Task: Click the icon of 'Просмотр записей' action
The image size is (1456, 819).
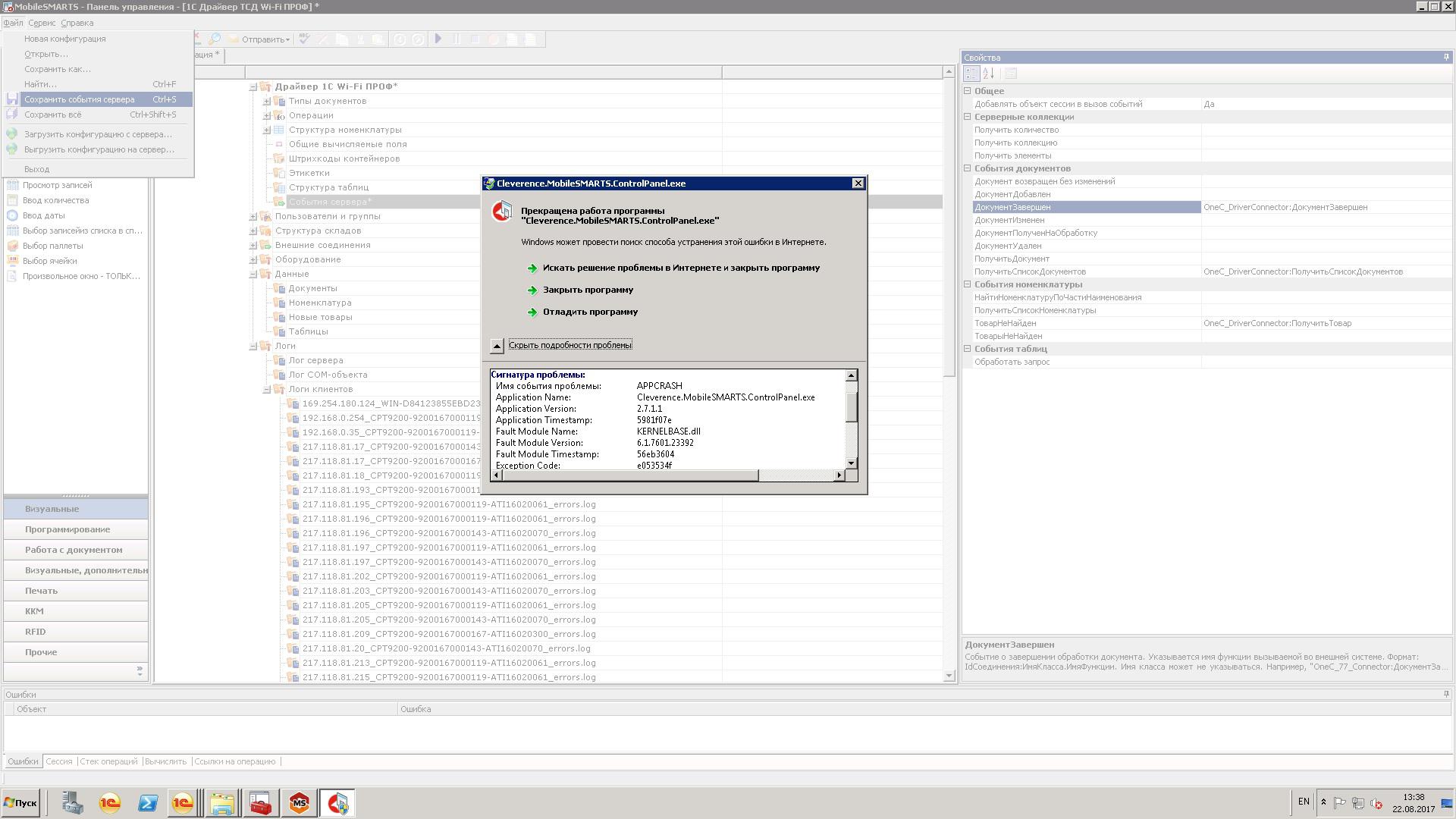Action: point(12,185)
